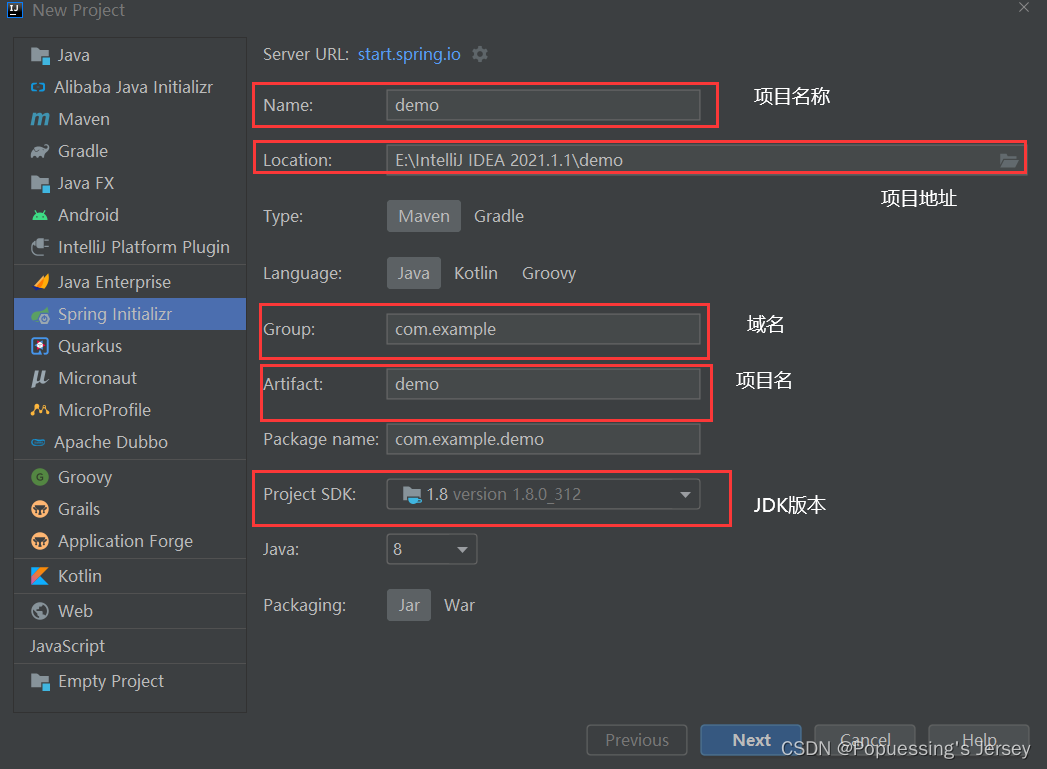Click the Help button
The height and width of the screenshot is (769, 1047).
(x=979, y=740)
